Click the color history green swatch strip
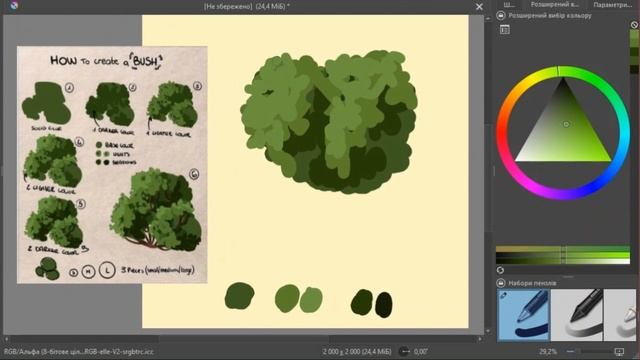This screenshot has width=640, height=360. [634, 51]
